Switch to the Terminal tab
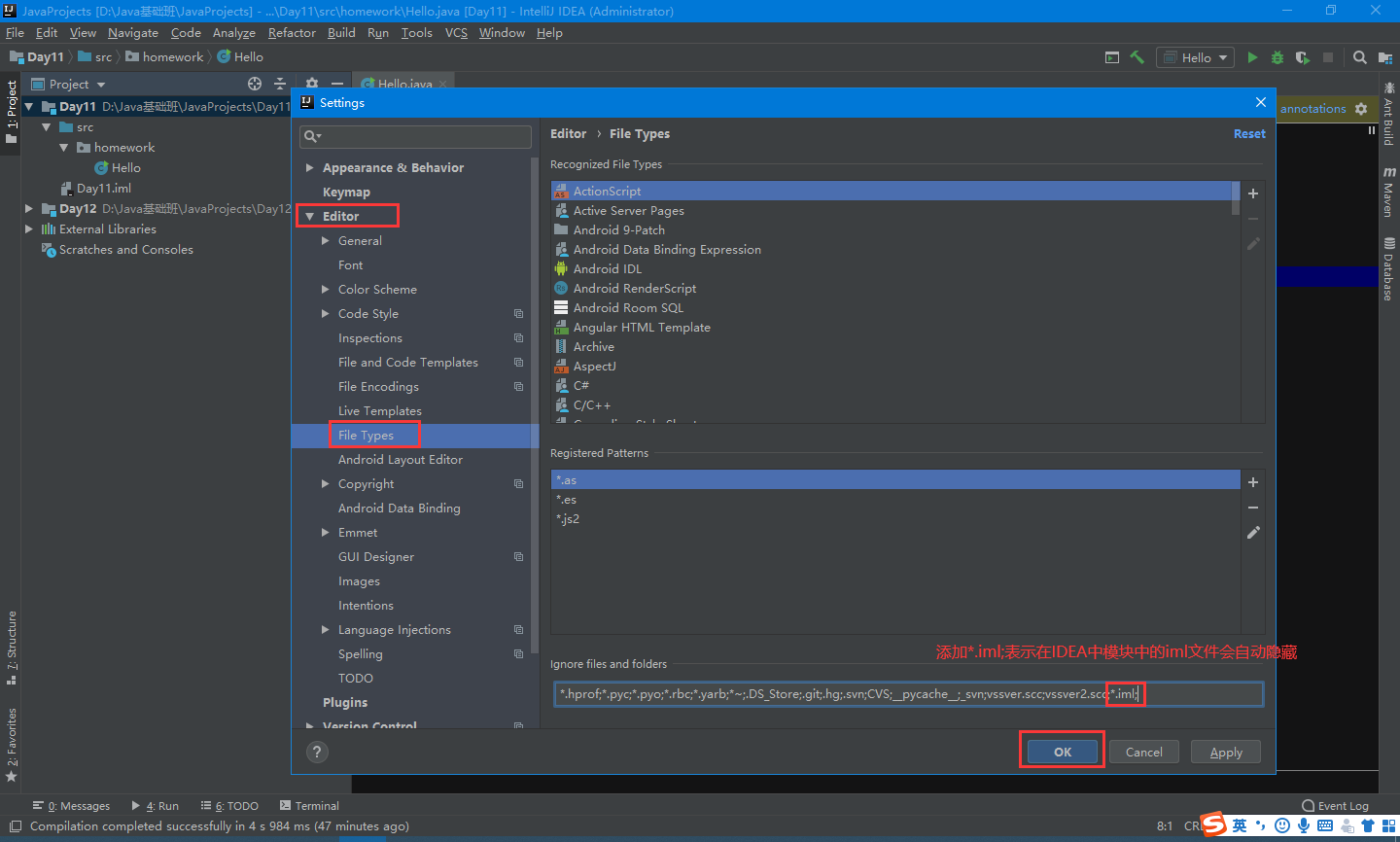This screenshot has height=842, width=1400. pyautogui.click(x=309, y=806)
